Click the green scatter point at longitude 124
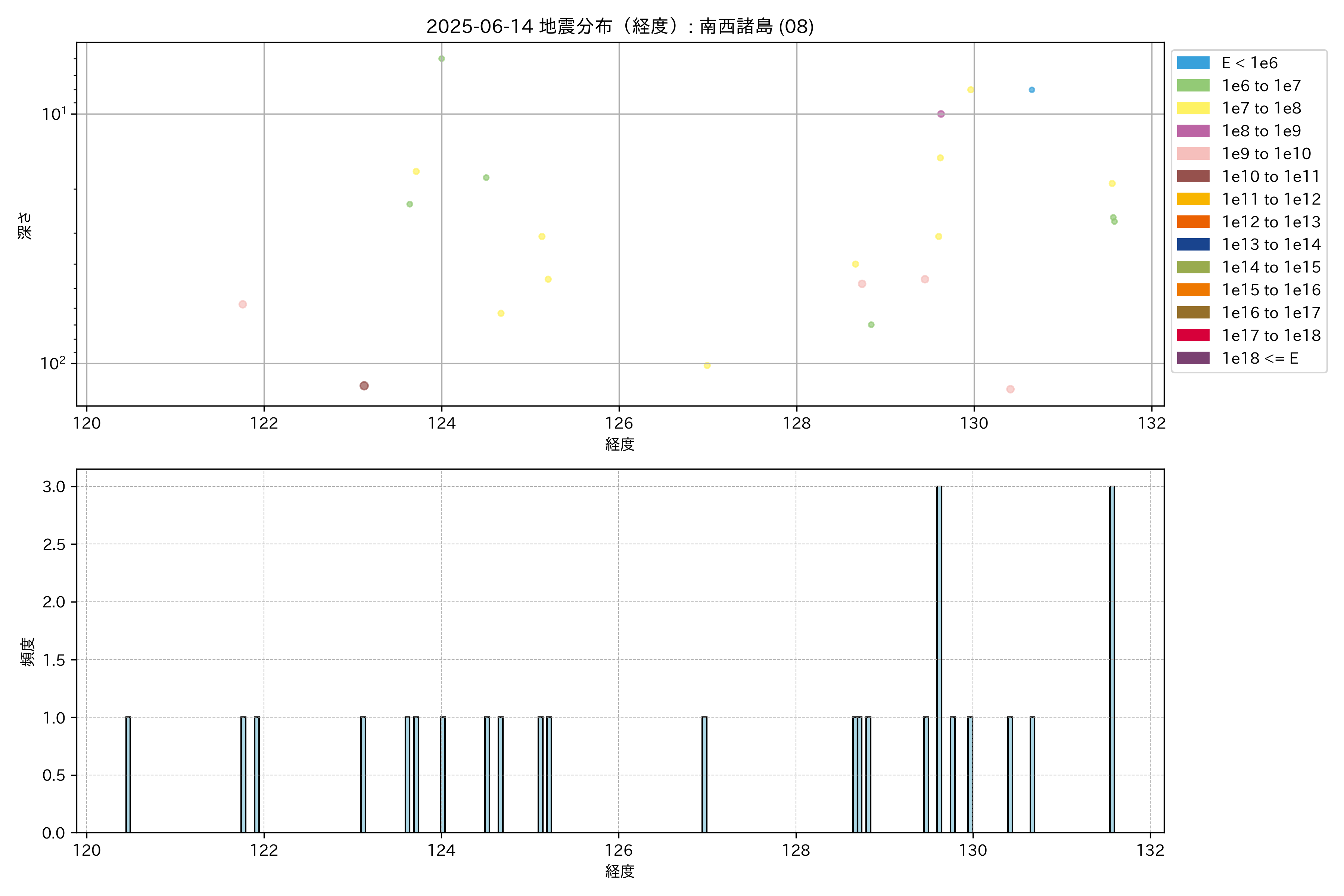Screen dimensions: 1344x896 pos(441,59)
